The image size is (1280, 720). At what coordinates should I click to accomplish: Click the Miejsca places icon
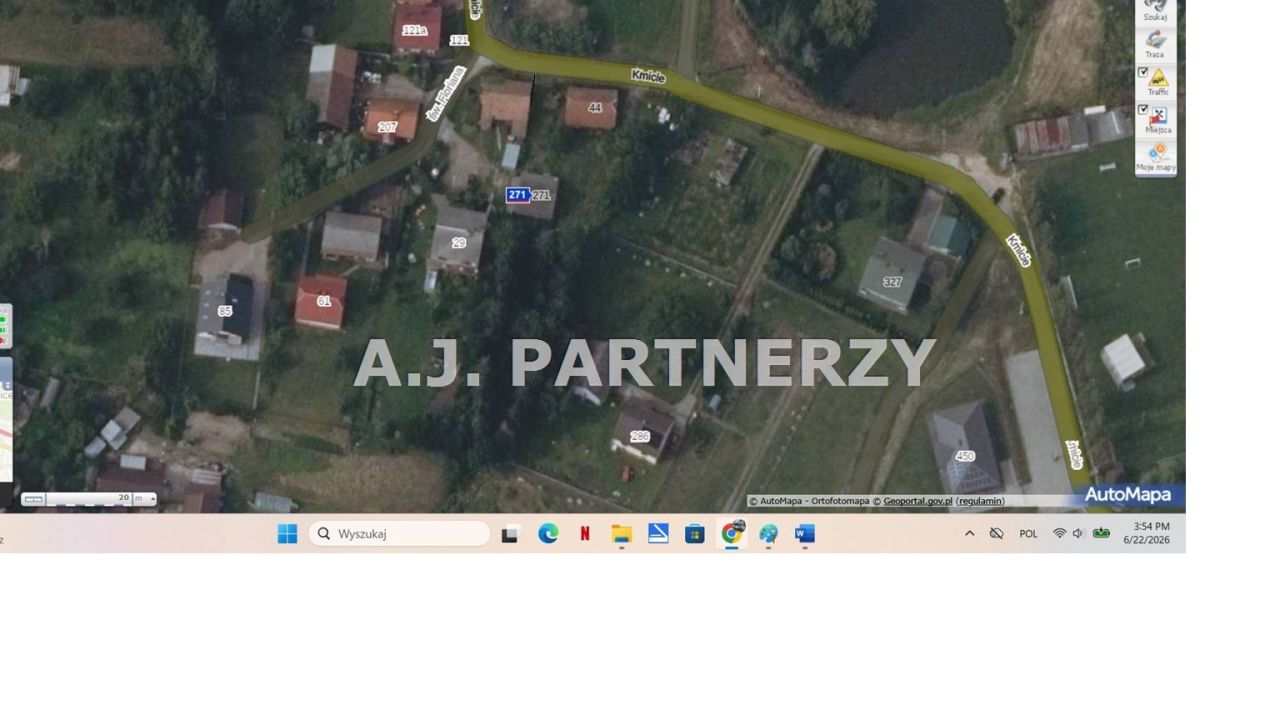pos(1159,116)
